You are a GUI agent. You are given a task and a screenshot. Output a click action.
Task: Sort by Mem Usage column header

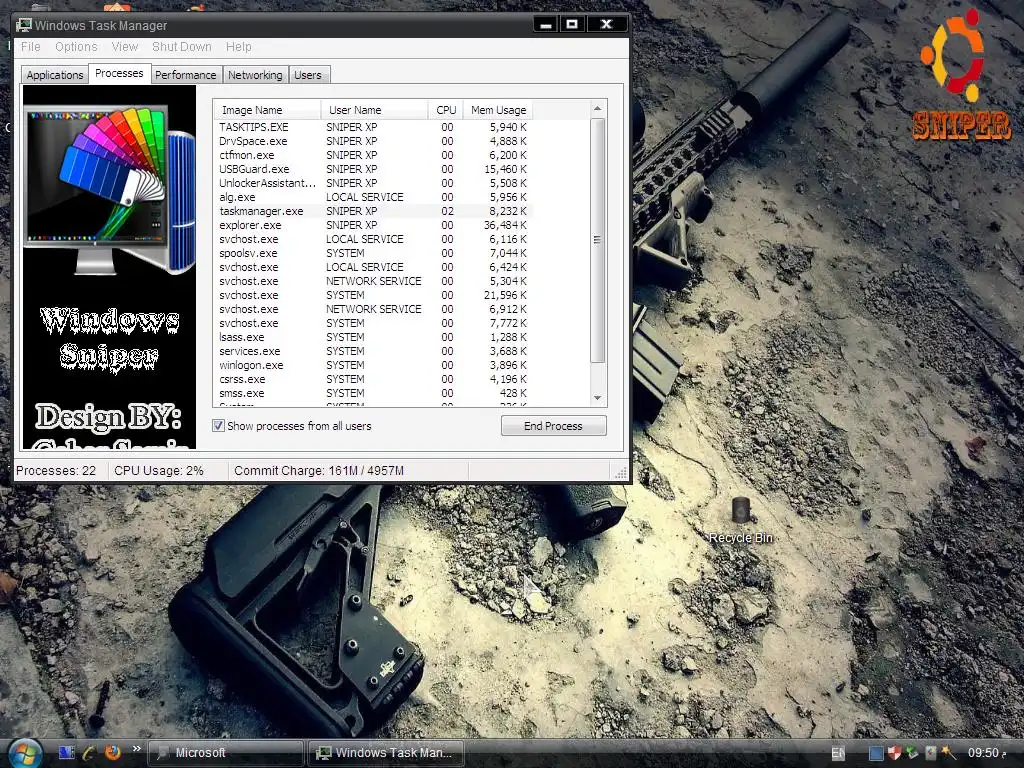498,110
